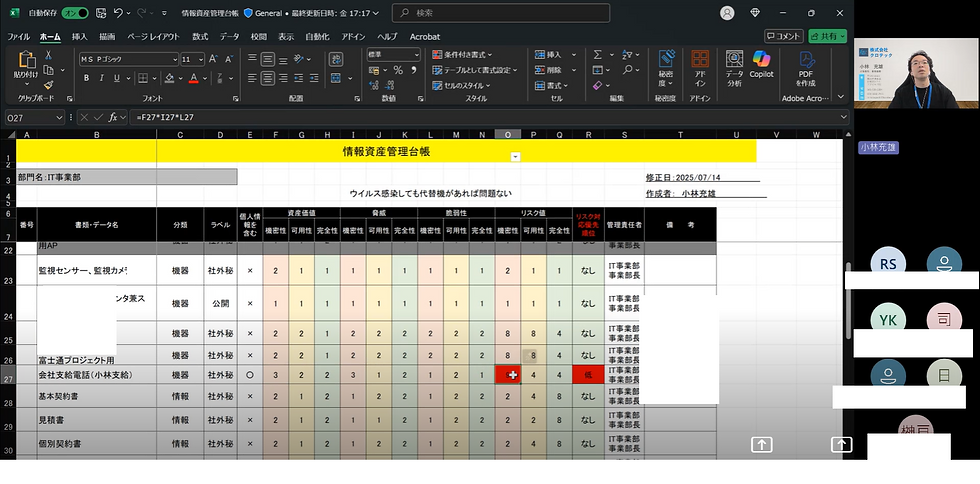The width and height of the screenshot is (980, 484).
Task: Increase font size with the larger A
Action: (213, 59)
